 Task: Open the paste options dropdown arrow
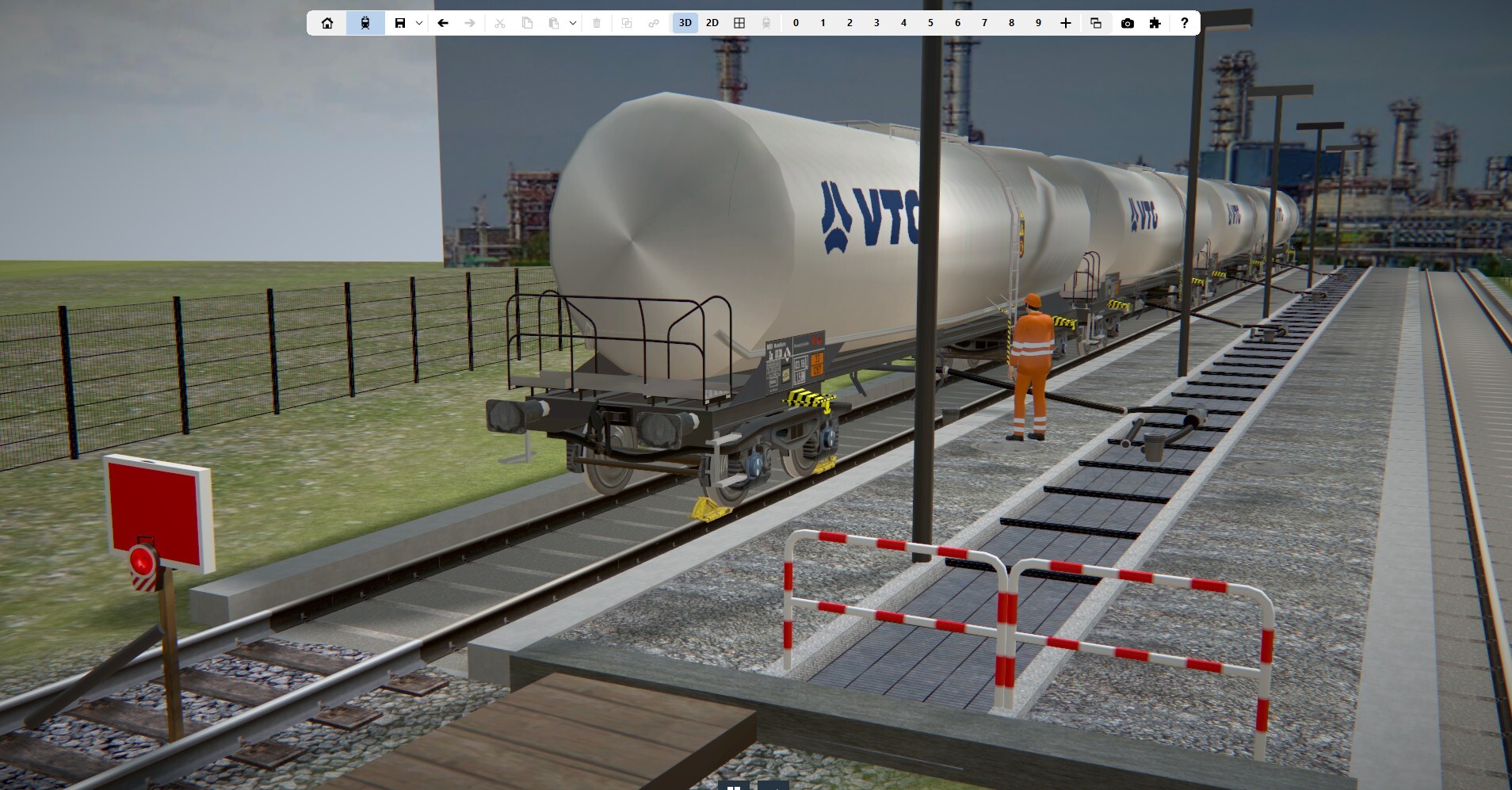[573, 23]
